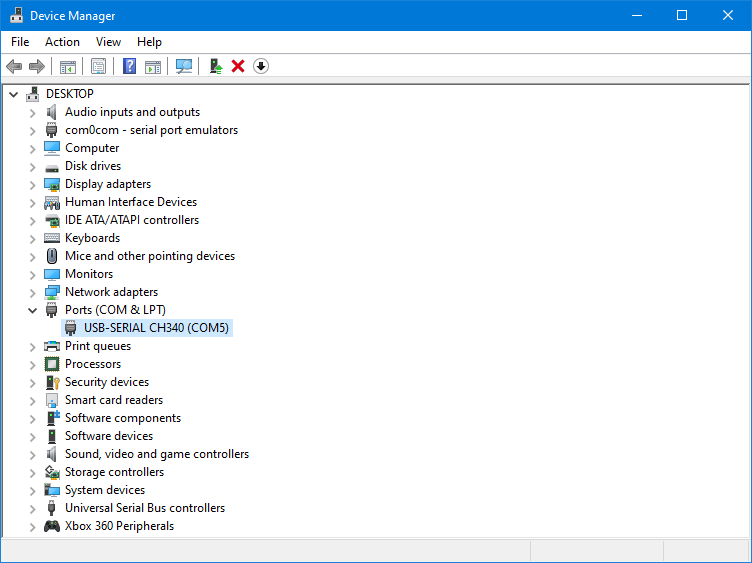
Task: Click the Network adapters icon
Action: [52, 292]
